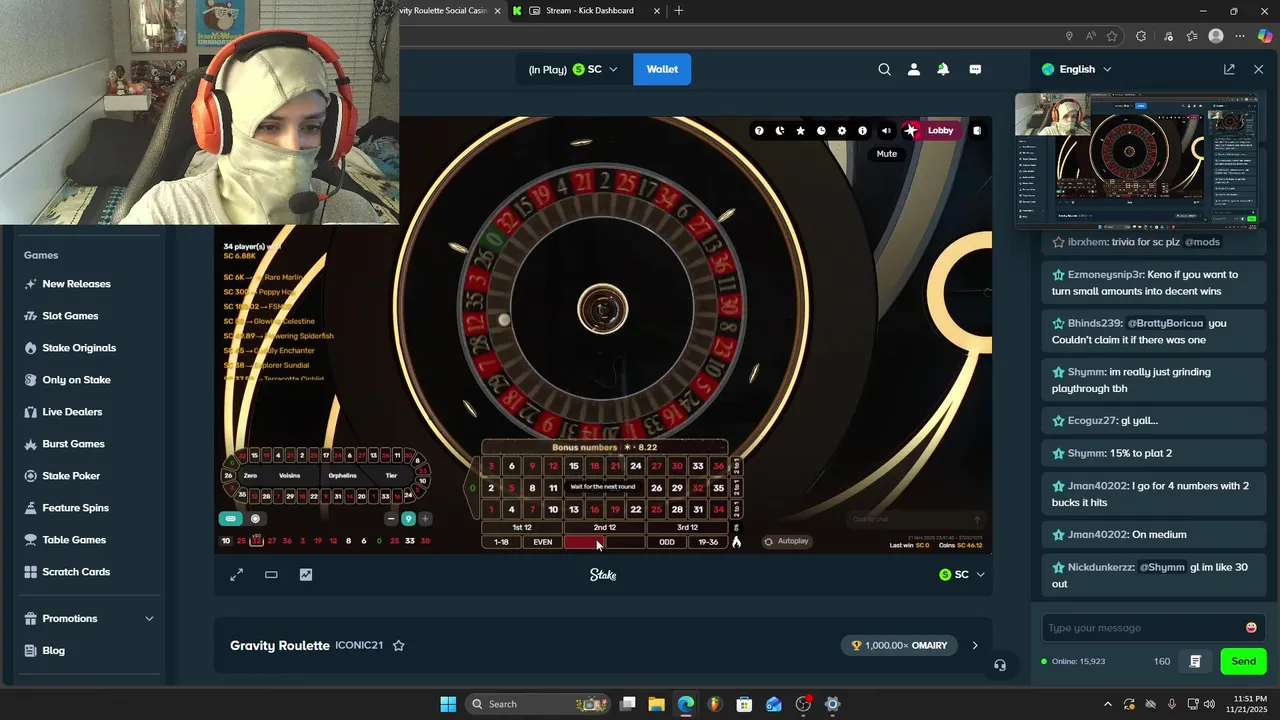Open the emoji picker in chat
The height and width of the screenshot is (720, 1280).
pos(1251,628)
